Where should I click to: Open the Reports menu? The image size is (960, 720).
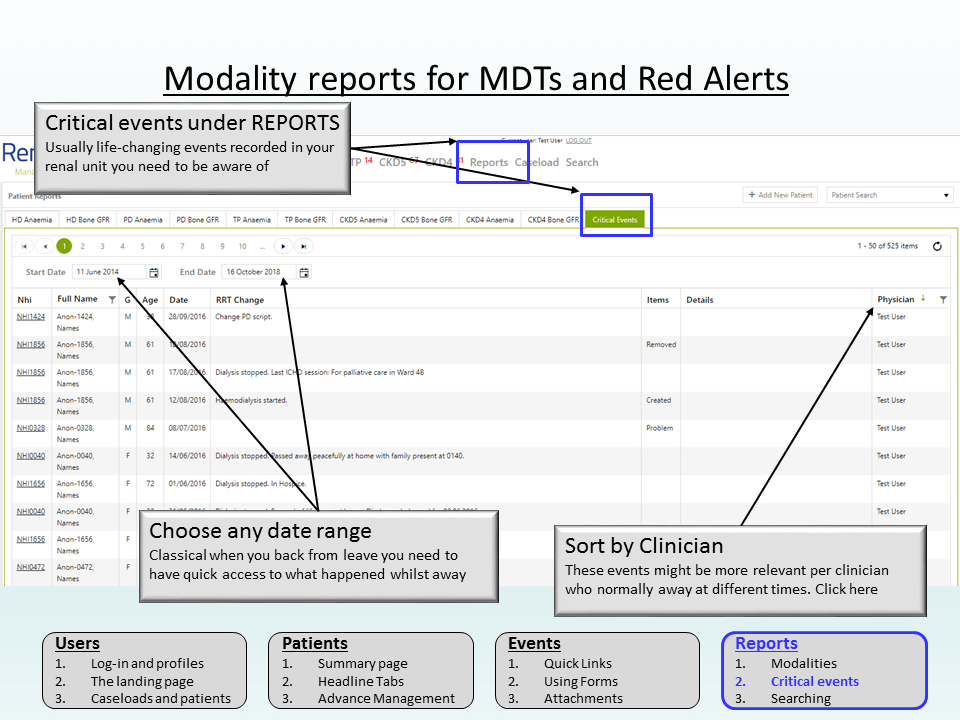(x=489, y=162)
